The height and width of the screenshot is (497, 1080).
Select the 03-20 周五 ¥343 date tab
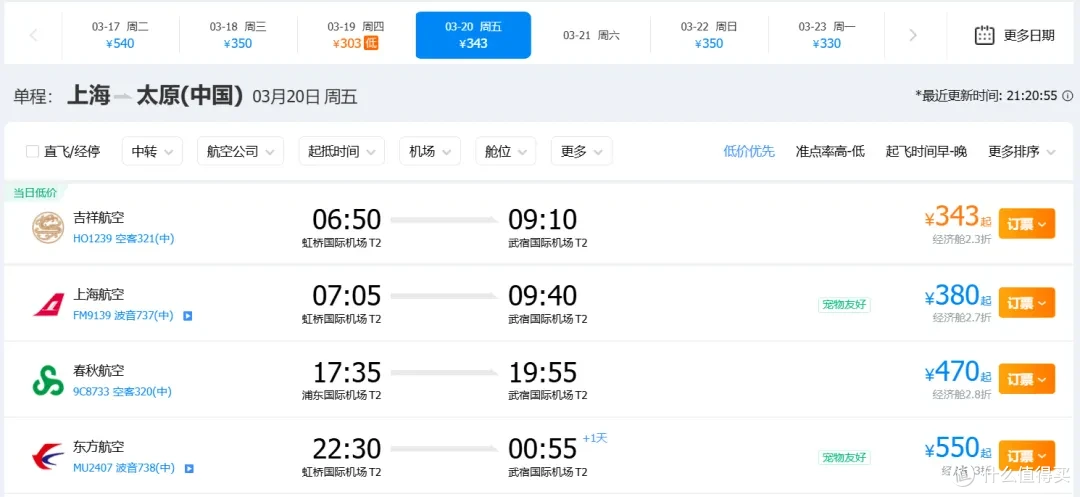coord(473,35)
